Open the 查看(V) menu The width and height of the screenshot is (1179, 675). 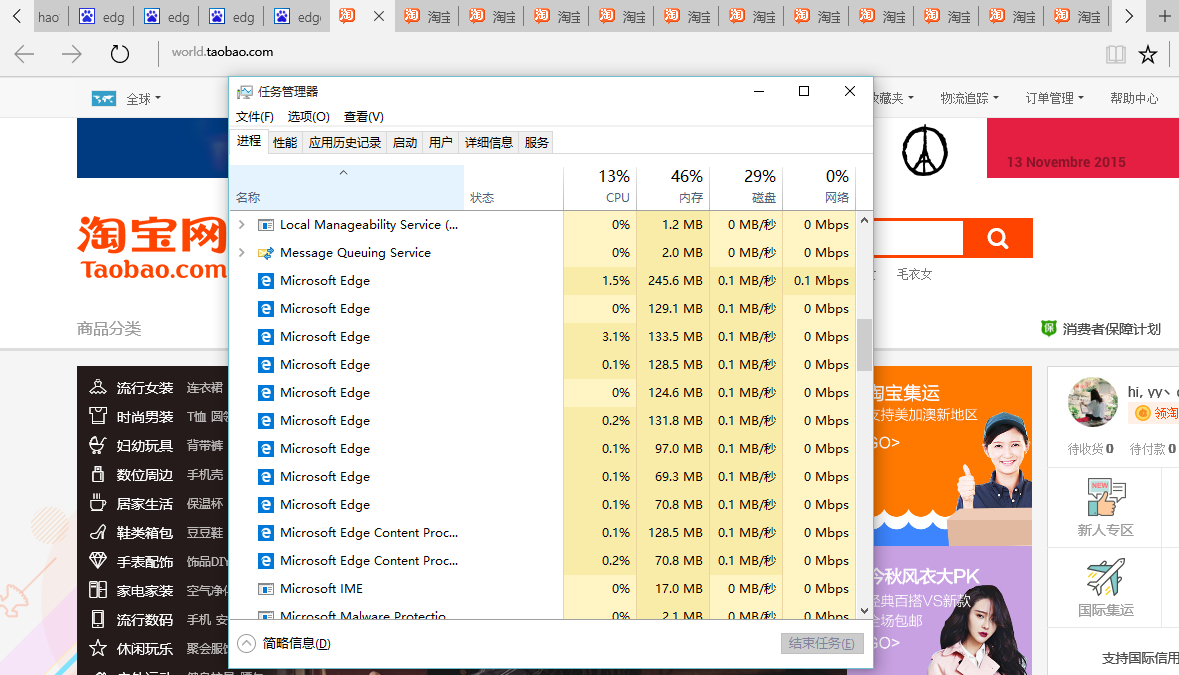(364, 117)
